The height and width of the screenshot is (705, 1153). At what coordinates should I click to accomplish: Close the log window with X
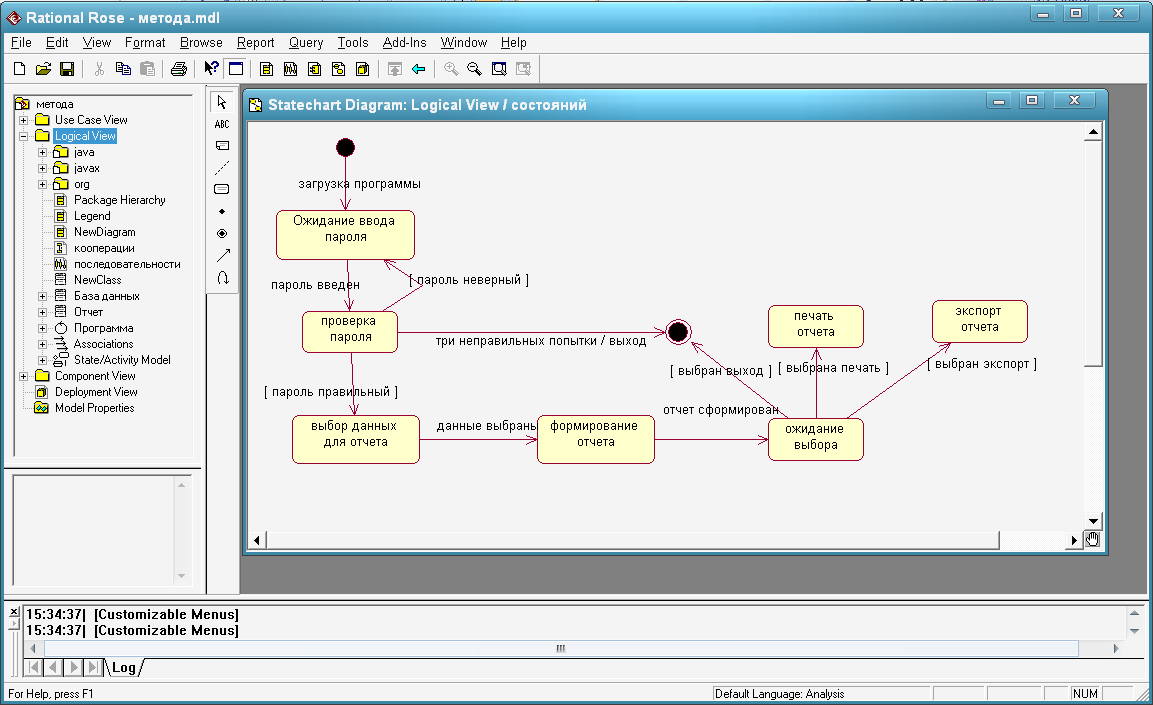pos(14,612)
